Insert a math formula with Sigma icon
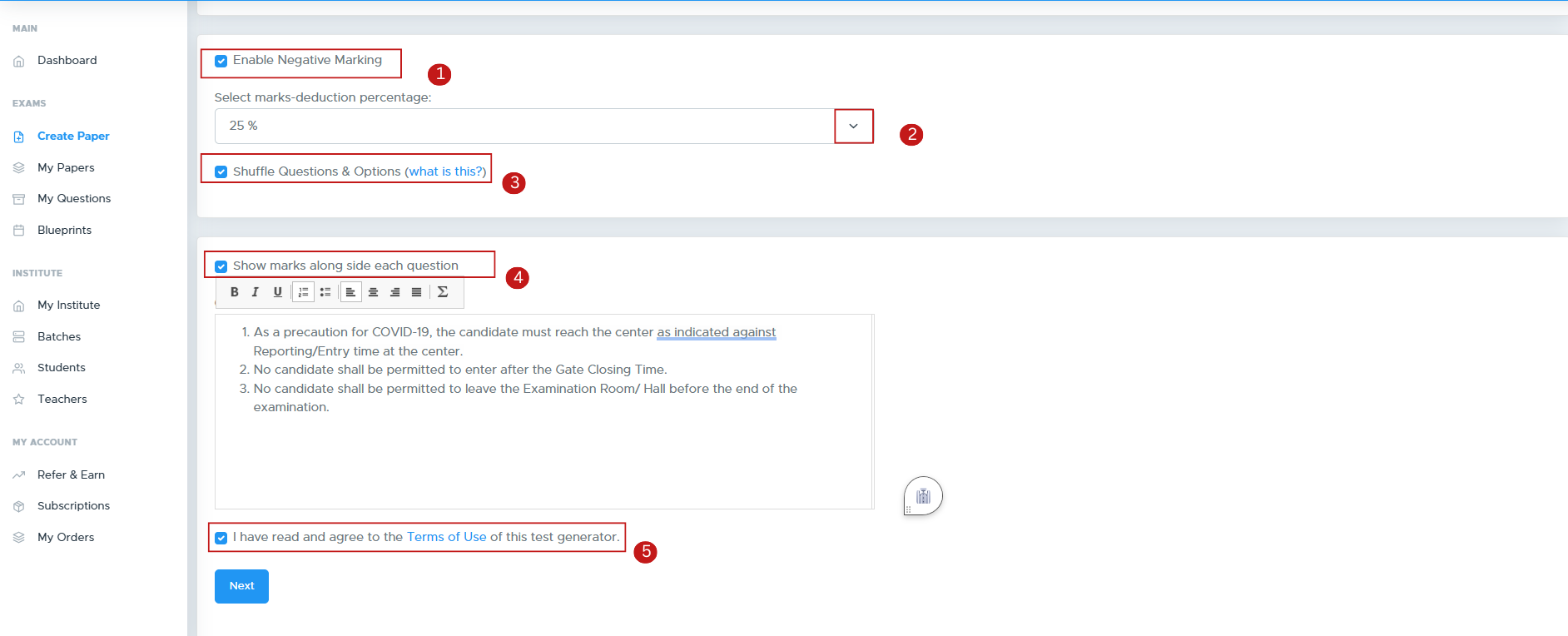This screenshot has width=1568, height=636. click(x=443, y=292)
